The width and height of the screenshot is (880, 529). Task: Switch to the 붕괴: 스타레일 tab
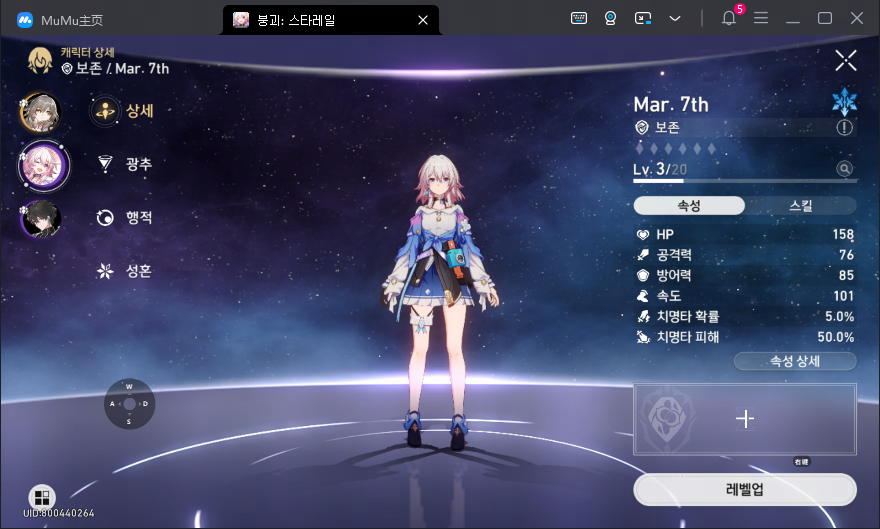pos(320,19)
